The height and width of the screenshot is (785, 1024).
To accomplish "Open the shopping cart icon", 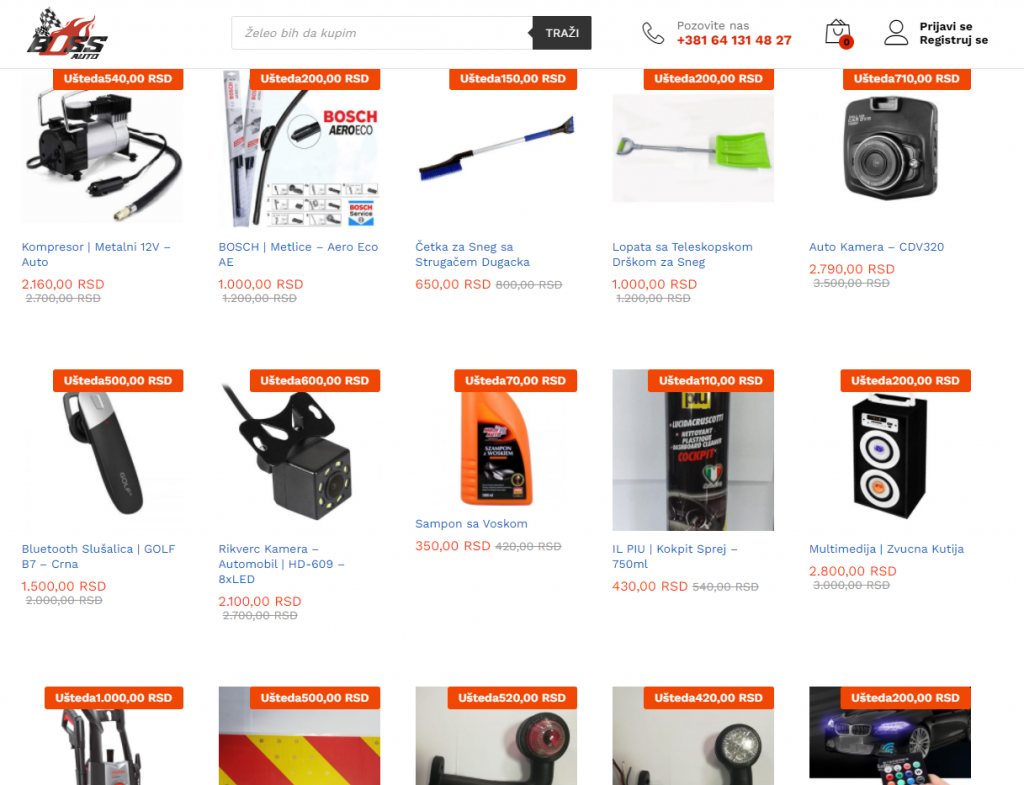I will 838,33.
